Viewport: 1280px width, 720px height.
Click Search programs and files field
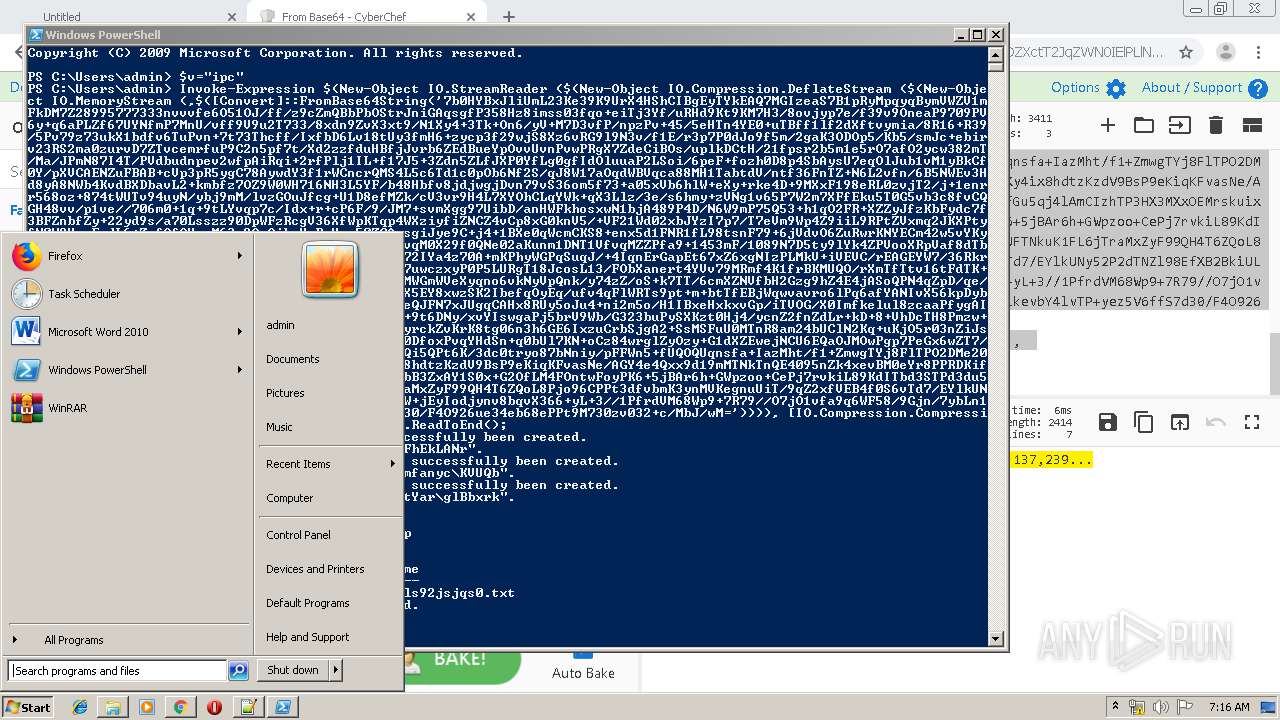117,671
